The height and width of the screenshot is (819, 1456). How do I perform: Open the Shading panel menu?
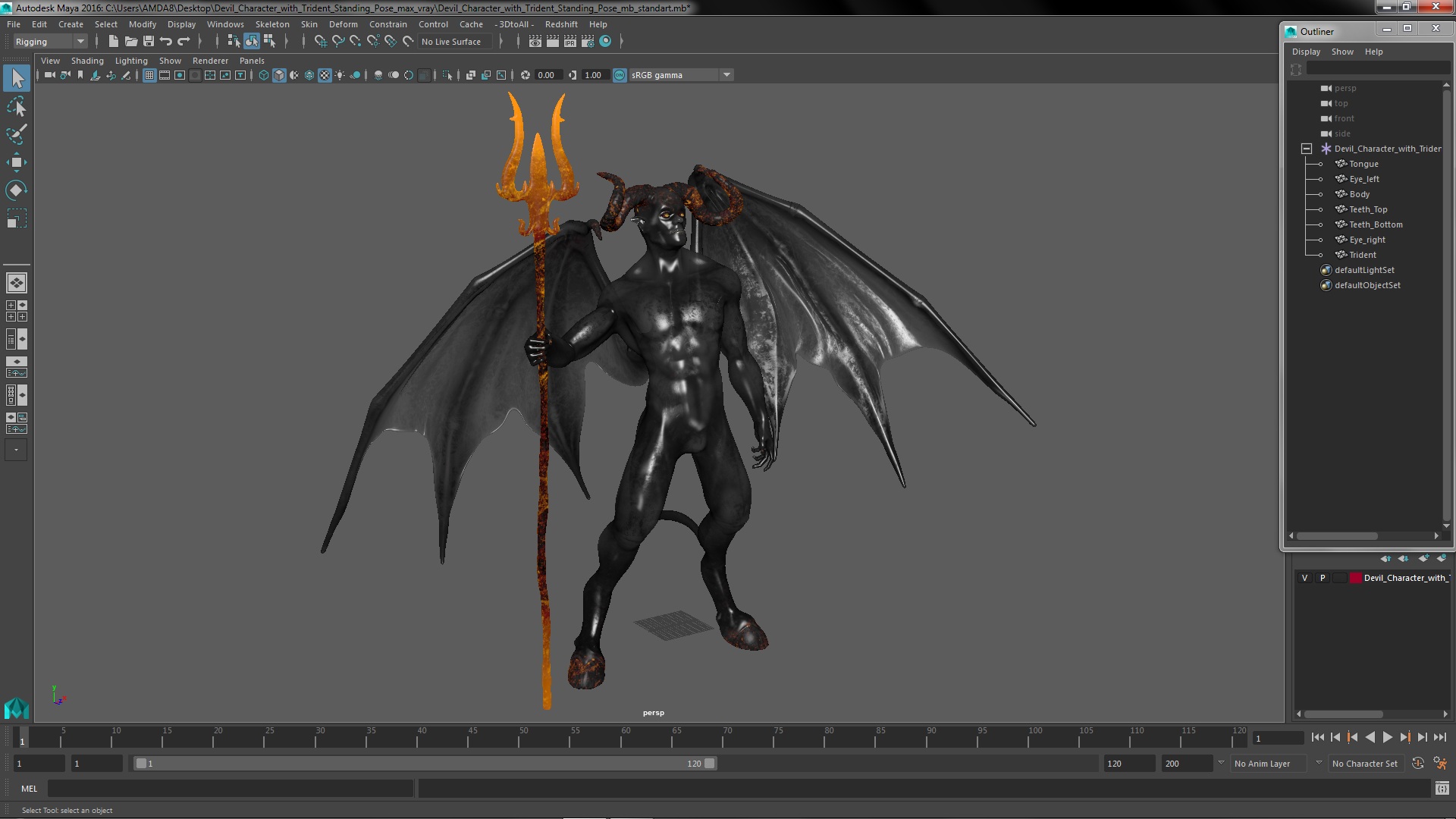87,61
